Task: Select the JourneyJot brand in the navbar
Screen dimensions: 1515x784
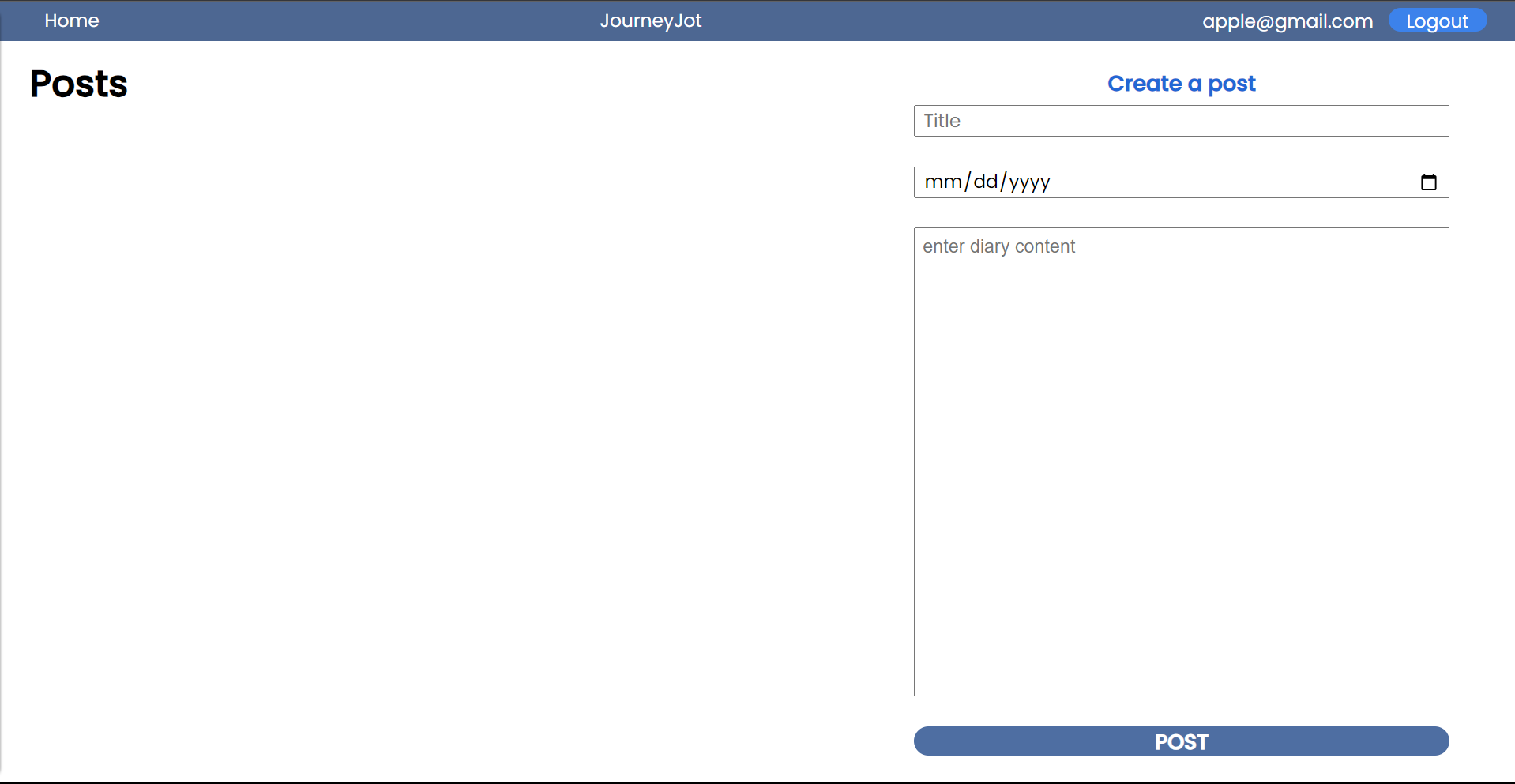Action: 651,21
